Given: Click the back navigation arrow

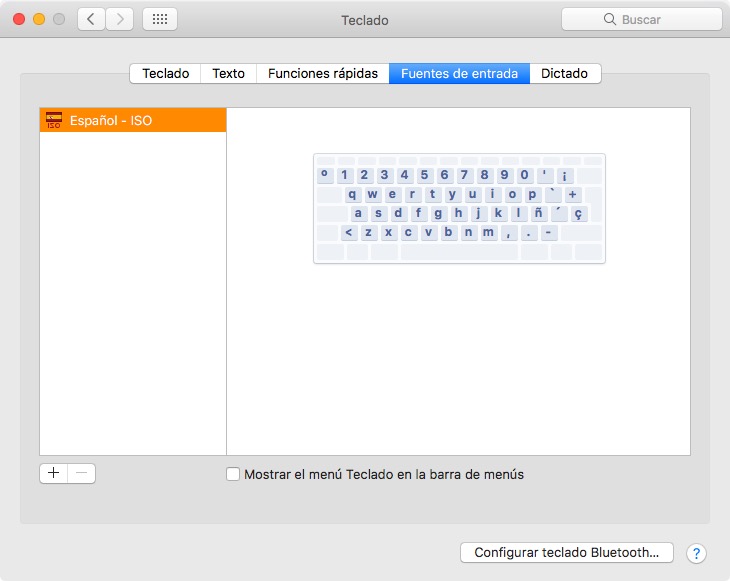Looking at the screenshot, I should [91, 19].
